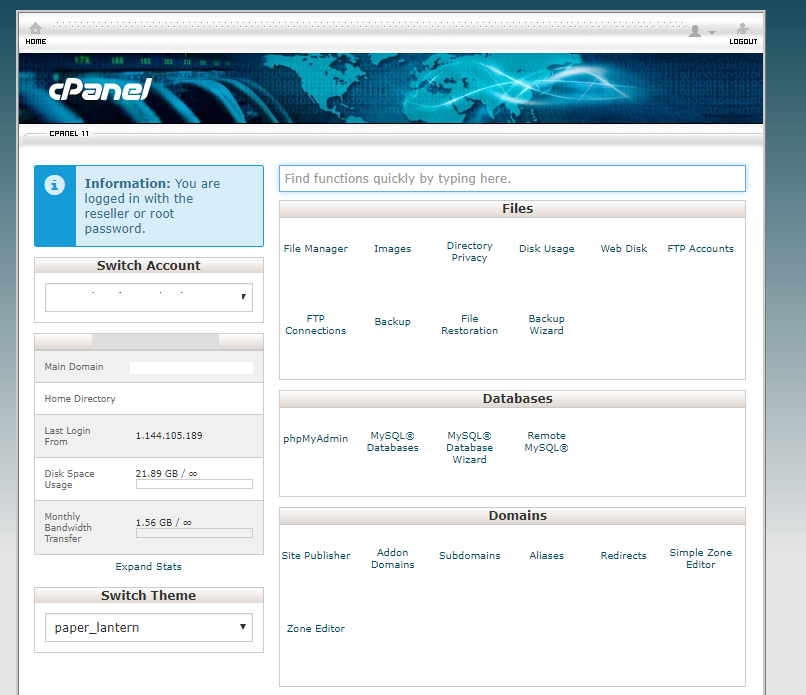806x695 pixels.
Task: Launch Site Publisher
Action: click(316, 555)
